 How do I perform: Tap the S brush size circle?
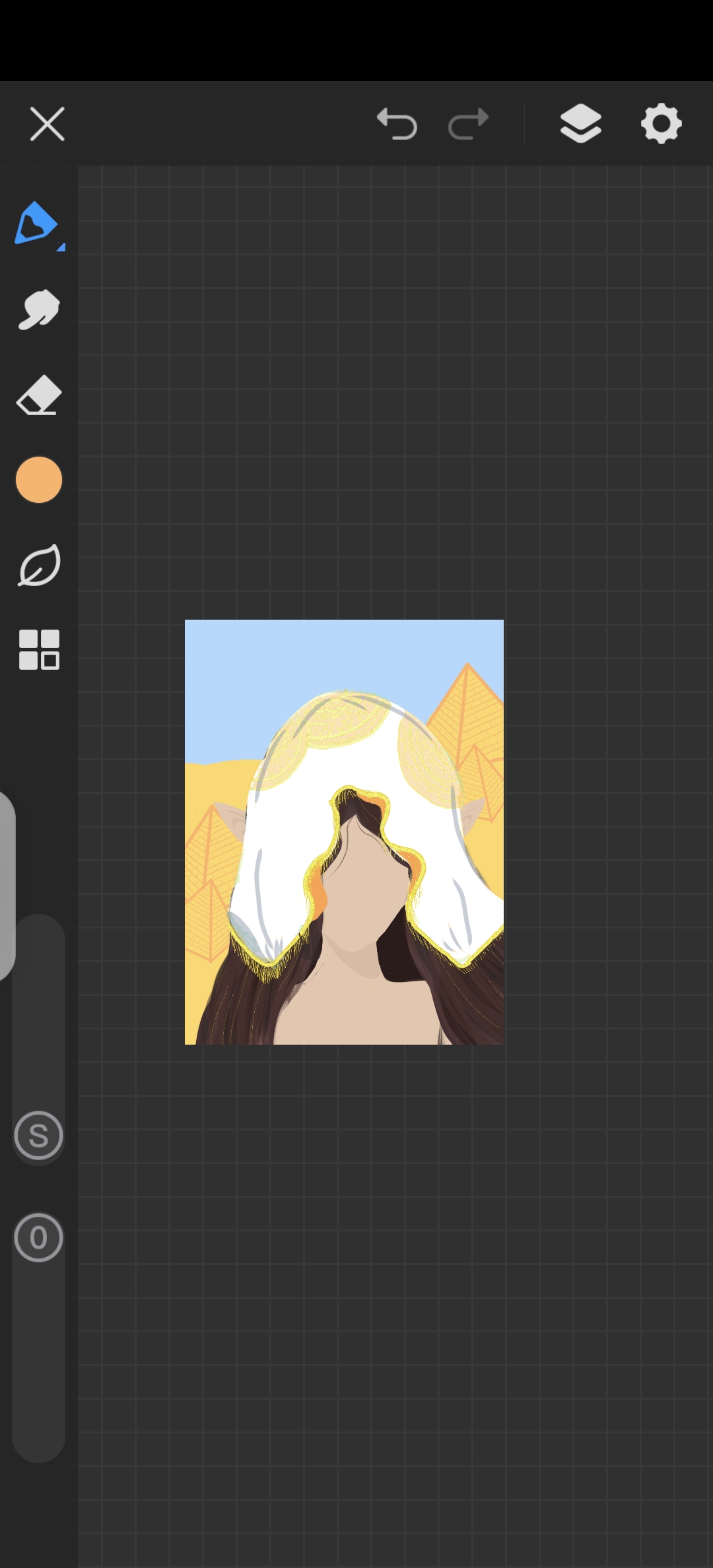[x=38, y=1136]
